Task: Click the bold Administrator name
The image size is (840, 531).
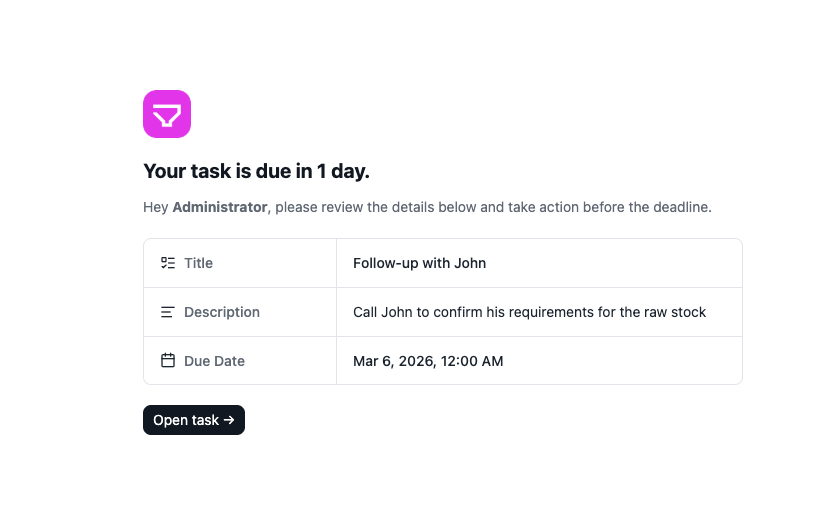Action: pos(219,207)
